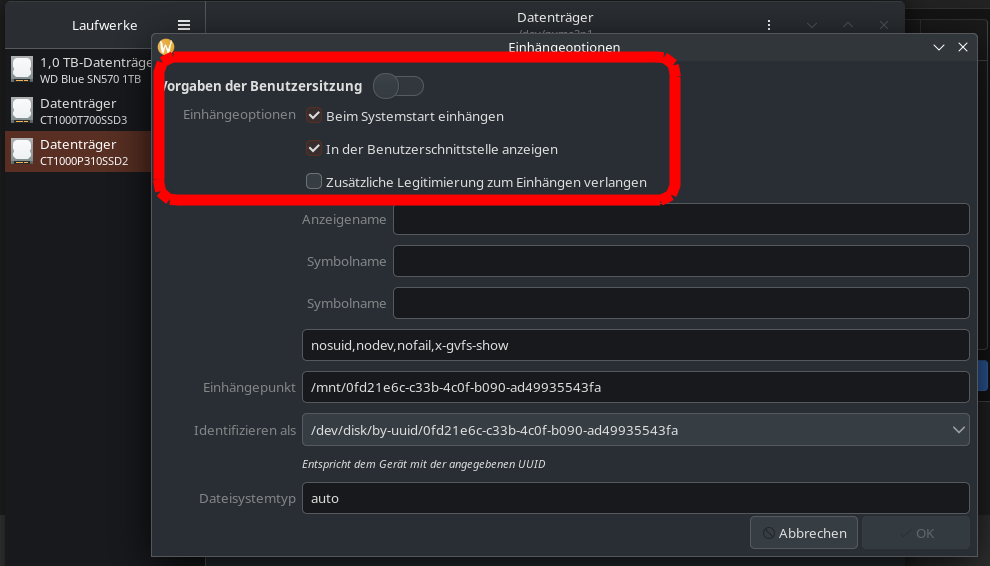The image size is (990, 566).
Task: Enable Zusätzliche Legitimierung zum Einhängen verlangen
Action: pyautogui.click(x=314, y=182)
